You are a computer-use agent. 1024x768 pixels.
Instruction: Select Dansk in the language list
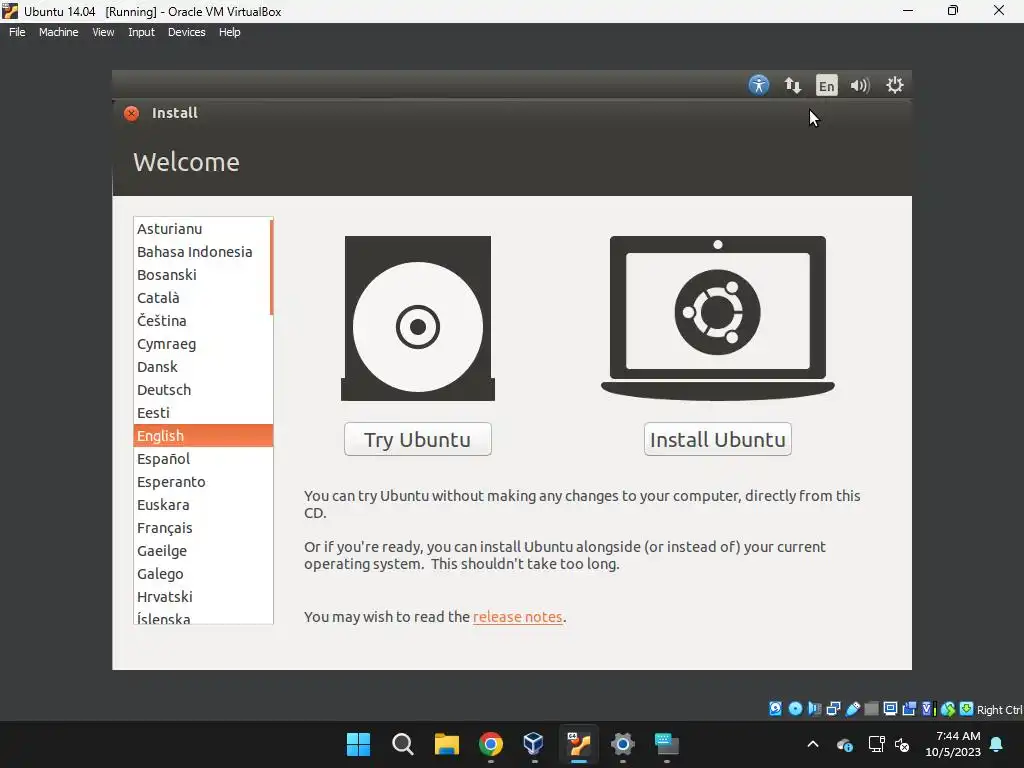(202, 367)
